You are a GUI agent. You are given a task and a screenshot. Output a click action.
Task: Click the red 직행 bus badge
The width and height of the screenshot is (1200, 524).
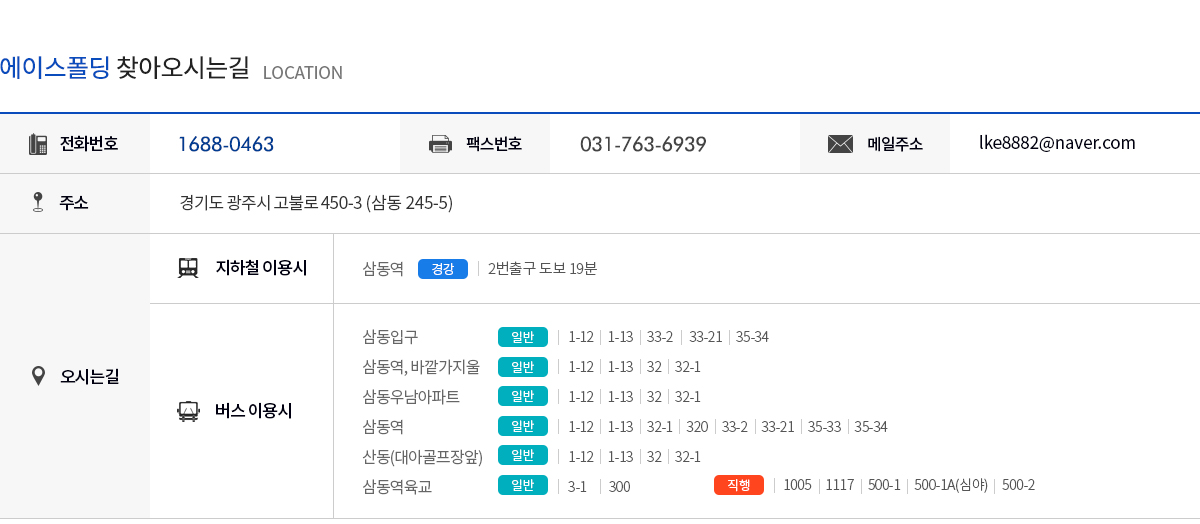[x=739, y=485]
